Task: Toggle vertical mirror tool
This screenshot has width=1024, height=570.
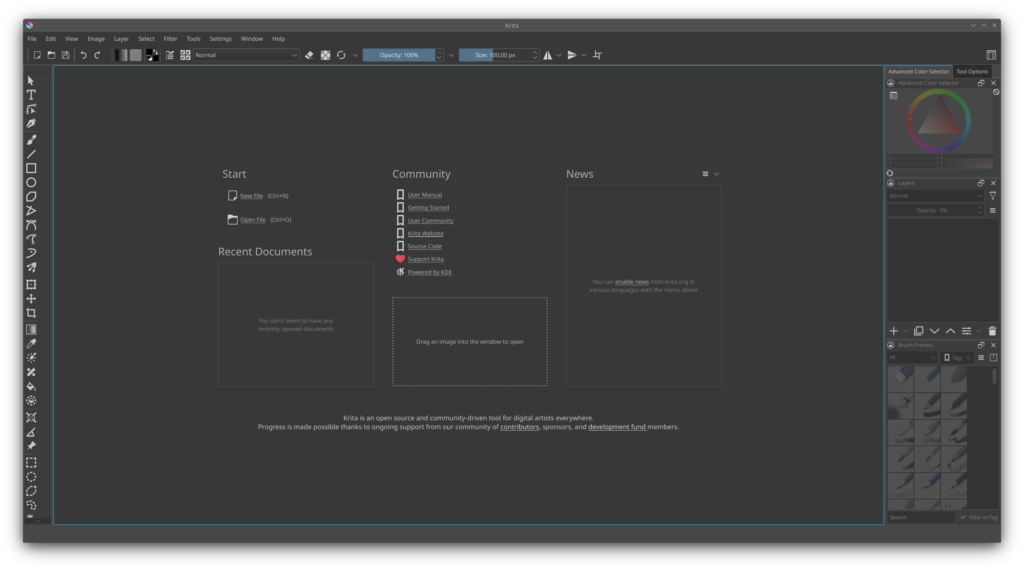Action: (571, 55)
